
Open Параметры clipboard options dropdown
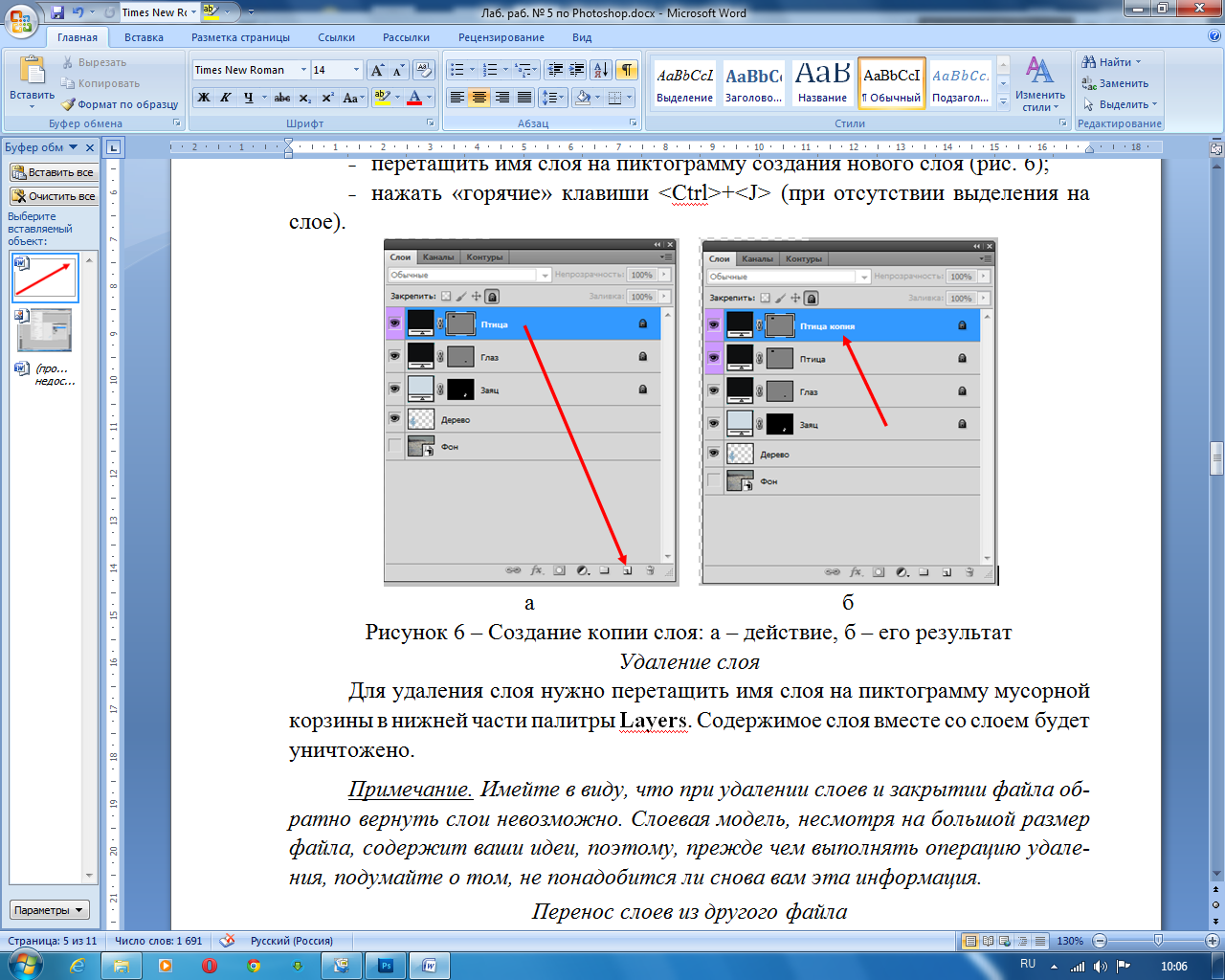[x=50, y=910]
